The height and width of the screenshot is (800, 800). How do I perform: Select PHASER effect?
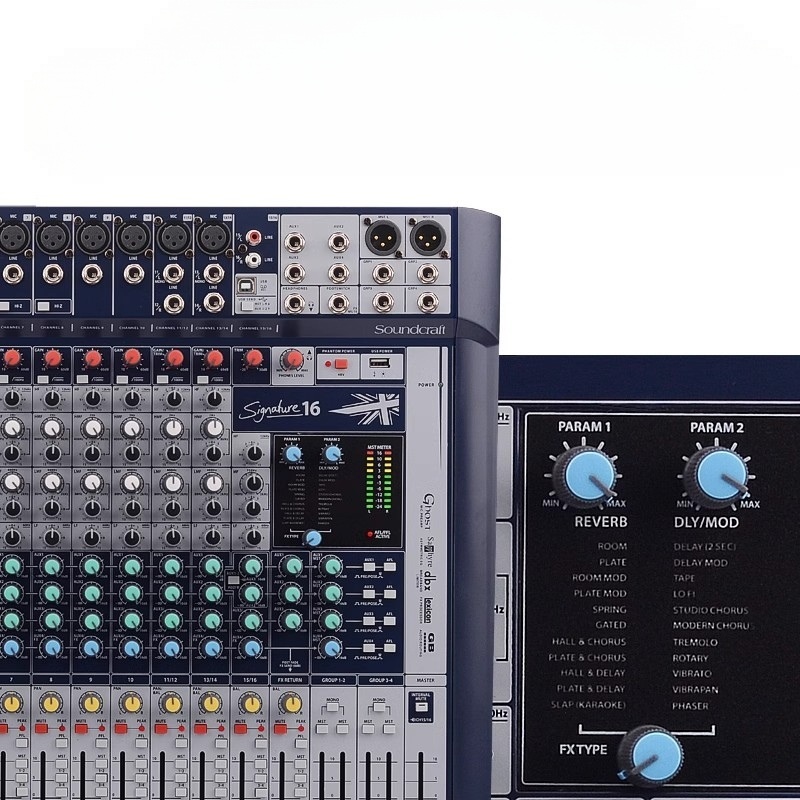click(690, 706)
